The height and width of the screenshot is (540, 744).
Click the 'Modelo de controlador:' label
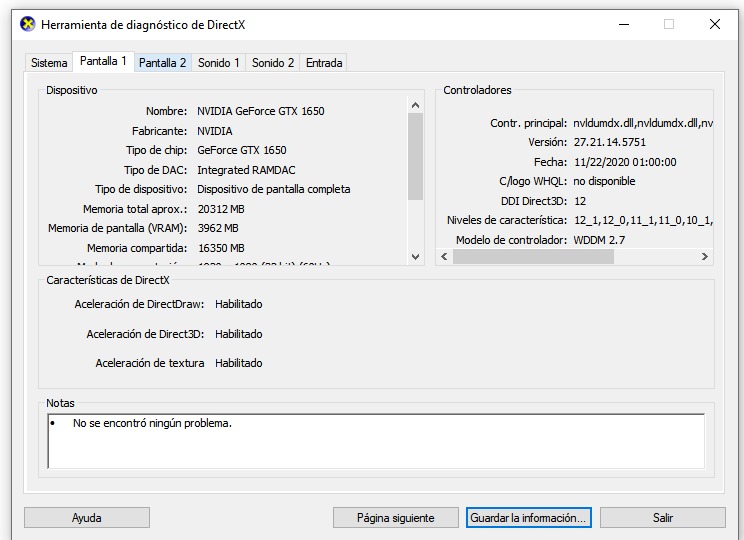(x=512, y=240)
